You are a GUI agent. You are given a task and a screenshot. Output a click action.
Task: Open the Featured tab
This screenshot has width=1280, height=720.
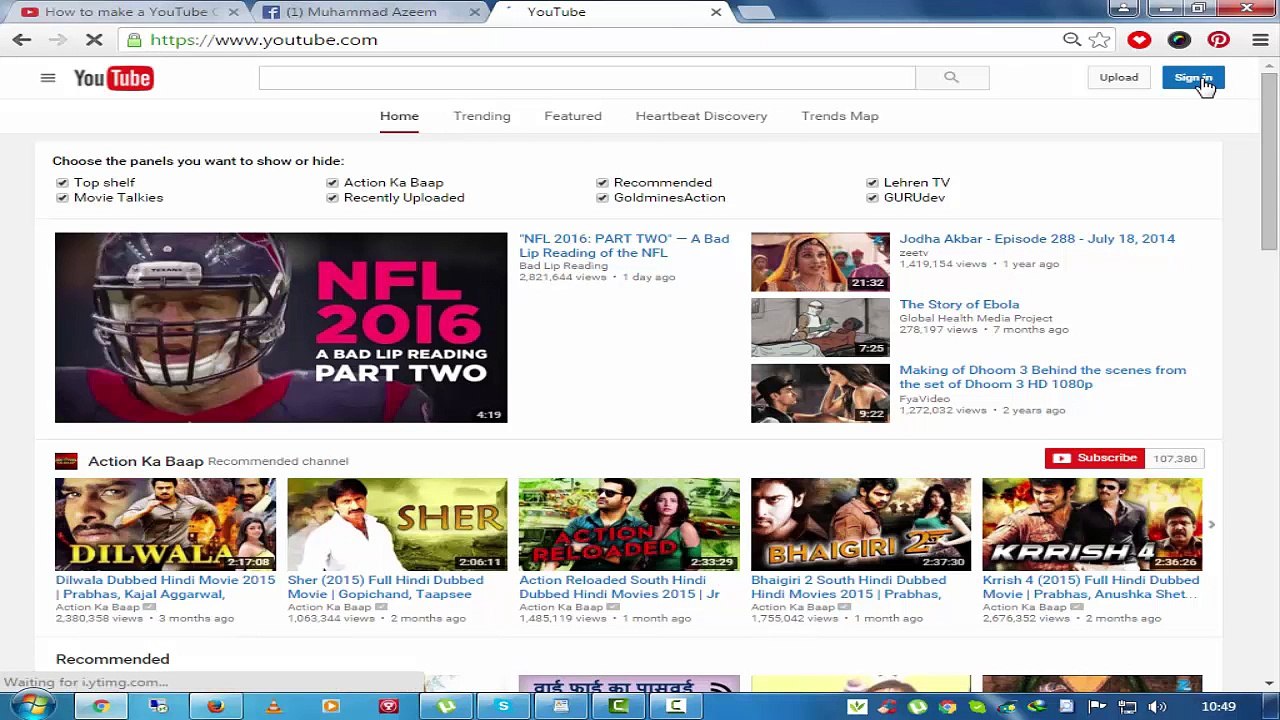pyautogui.click(x=573, y=116)
